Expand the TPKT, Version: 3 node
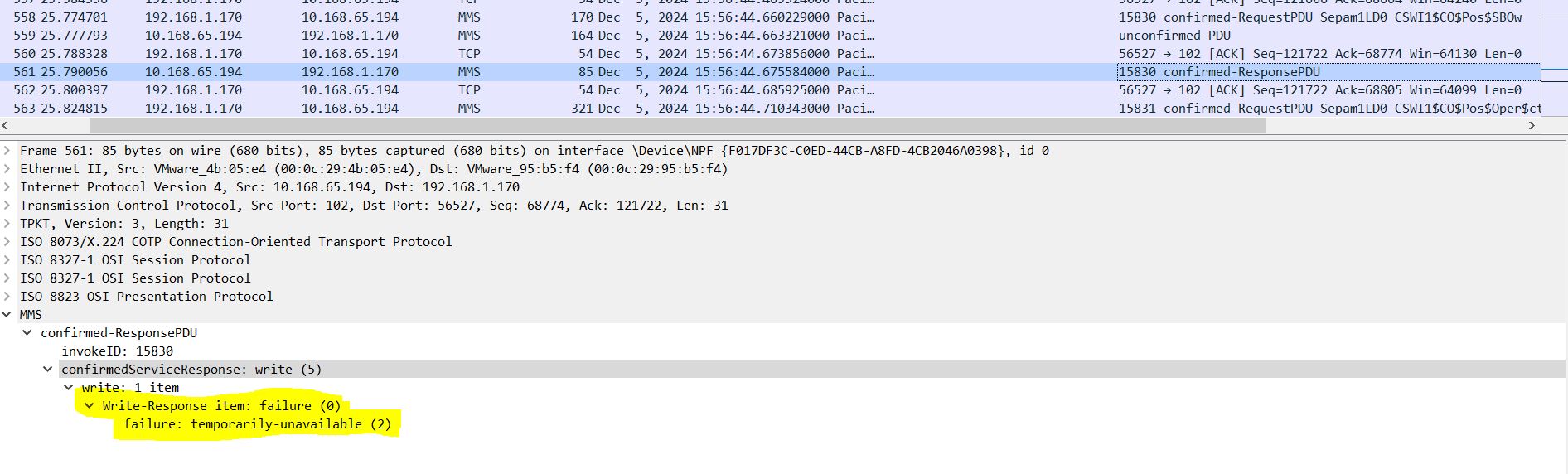1568x474 pixels. click(x=7, y=223)
